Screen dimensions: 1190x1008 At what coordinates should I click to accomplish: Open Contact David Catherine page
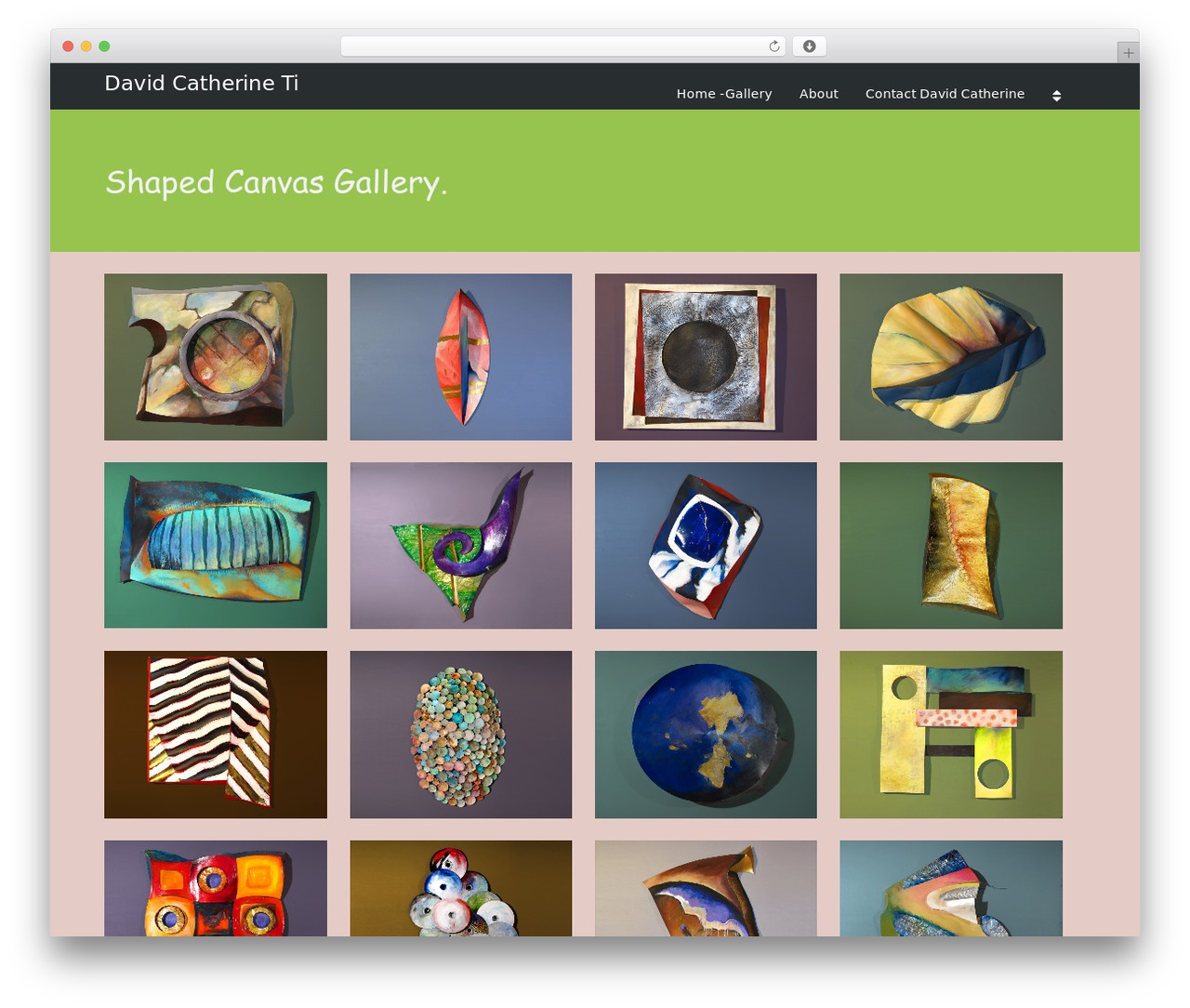tap(945, 94)
